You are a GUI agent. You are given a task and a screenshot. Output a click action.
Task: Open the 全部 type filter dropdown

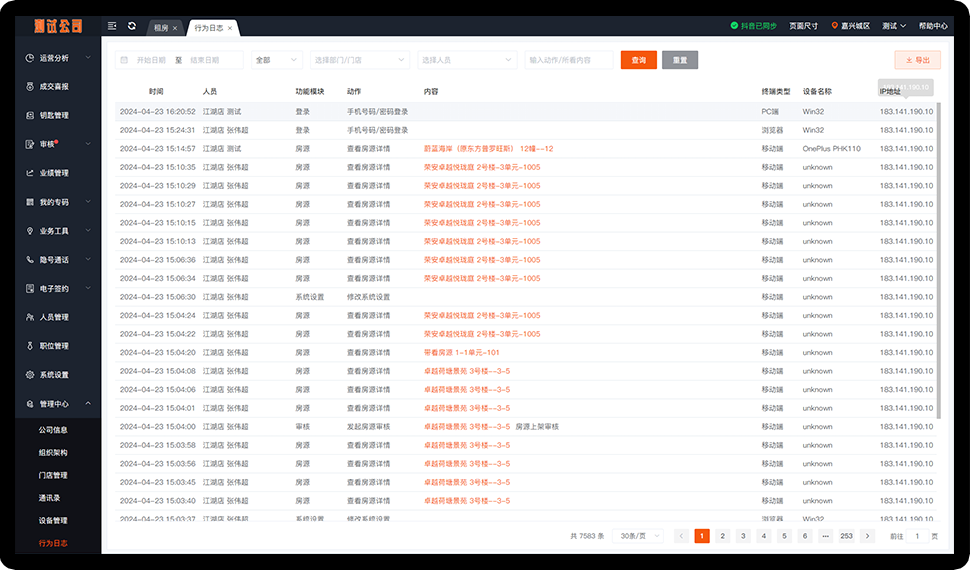277,60
